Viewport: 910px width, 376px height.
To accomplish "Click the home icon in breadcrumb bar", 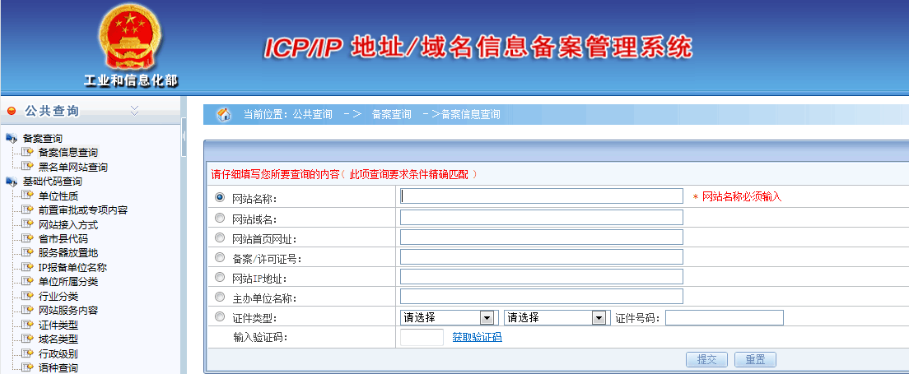I will (223, 114).
